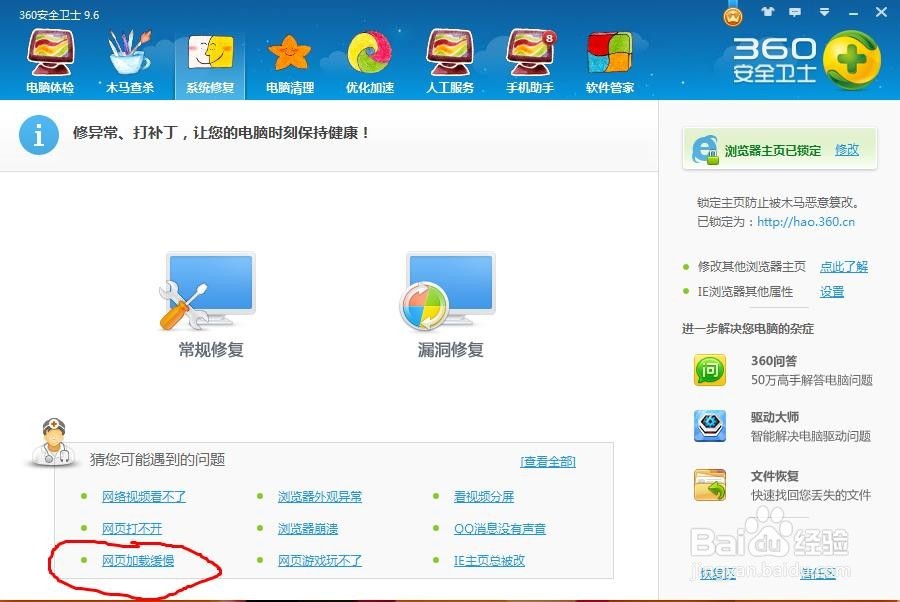Open the main menu dropdown triangle
The width and height of the screenshot is (900, 602).
(824, 11)
